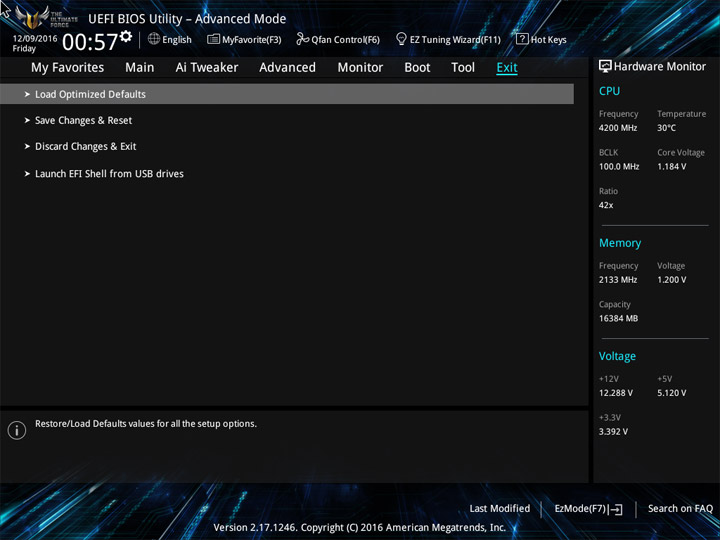Click +3.3V reading 3.392 V
This screenshot has width=720, height=540.
click(613, 432)
